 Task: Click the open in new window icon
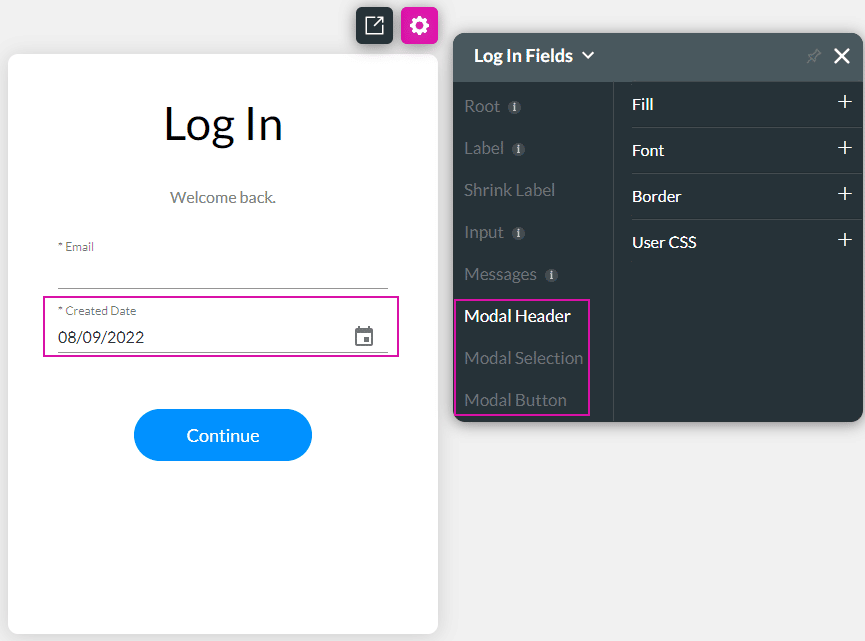(374, 26)
